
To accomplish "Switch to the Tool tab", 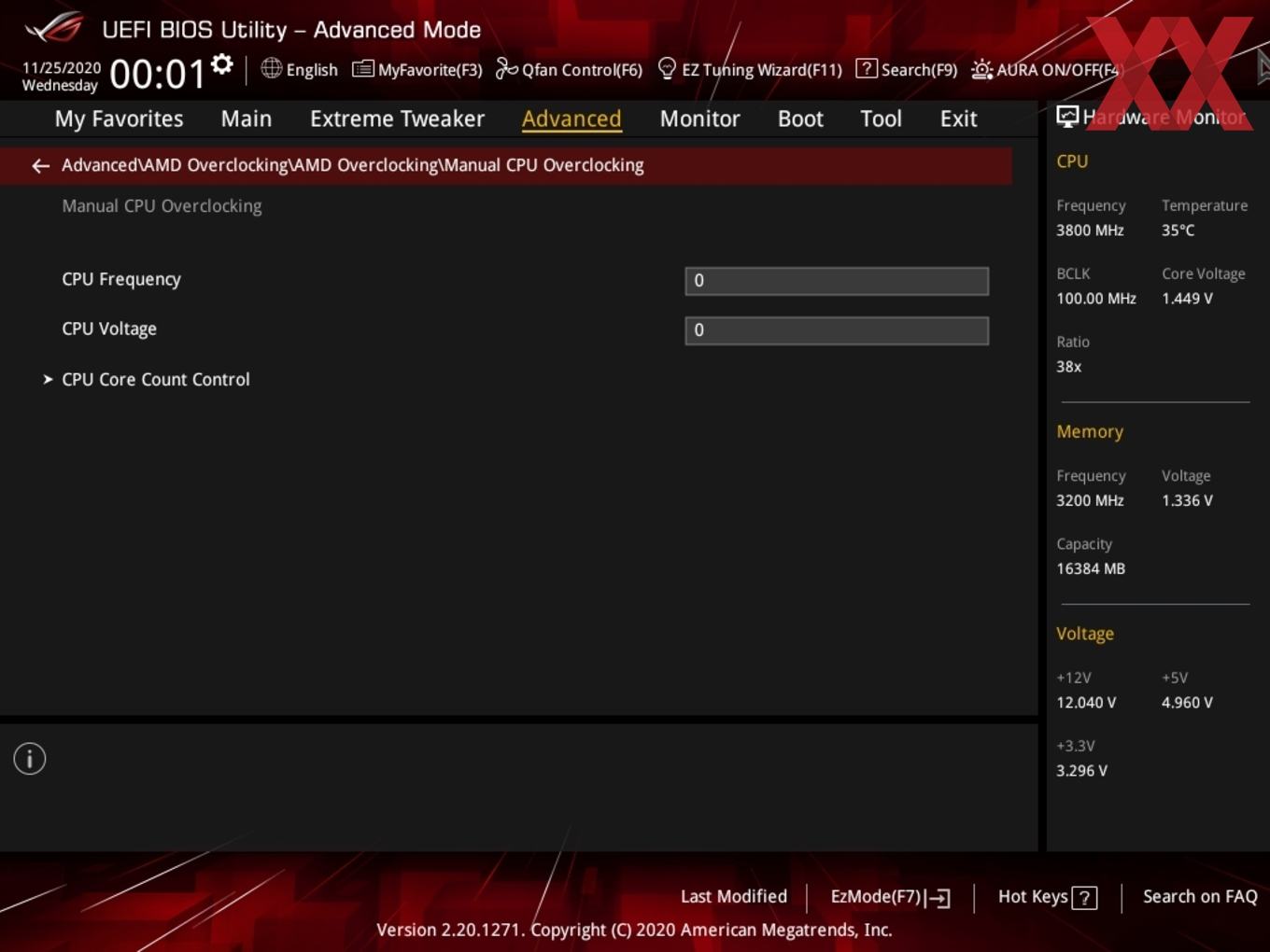I will [881, 119].
